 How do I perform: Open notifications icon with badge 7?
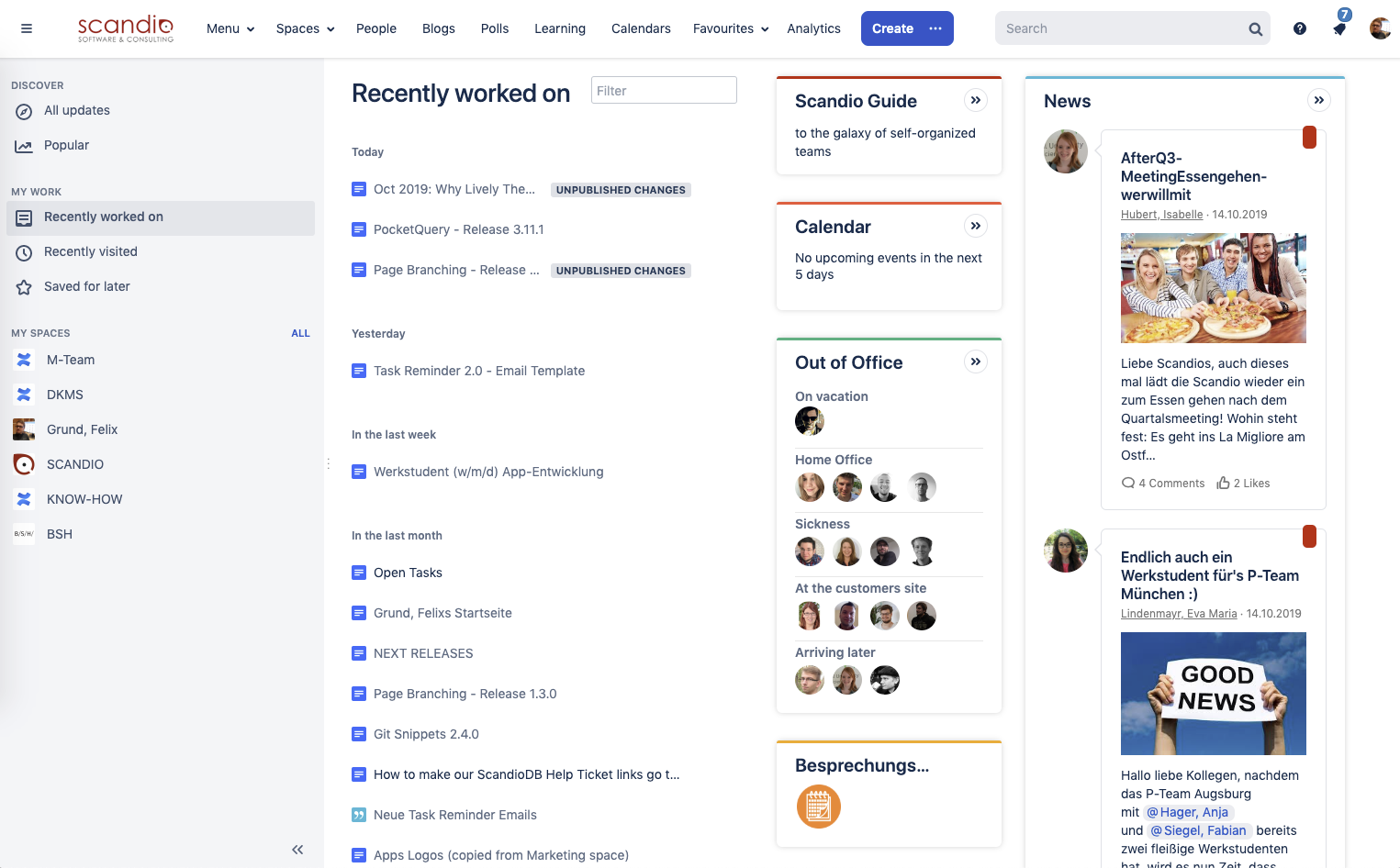(x=1339, y=28)
